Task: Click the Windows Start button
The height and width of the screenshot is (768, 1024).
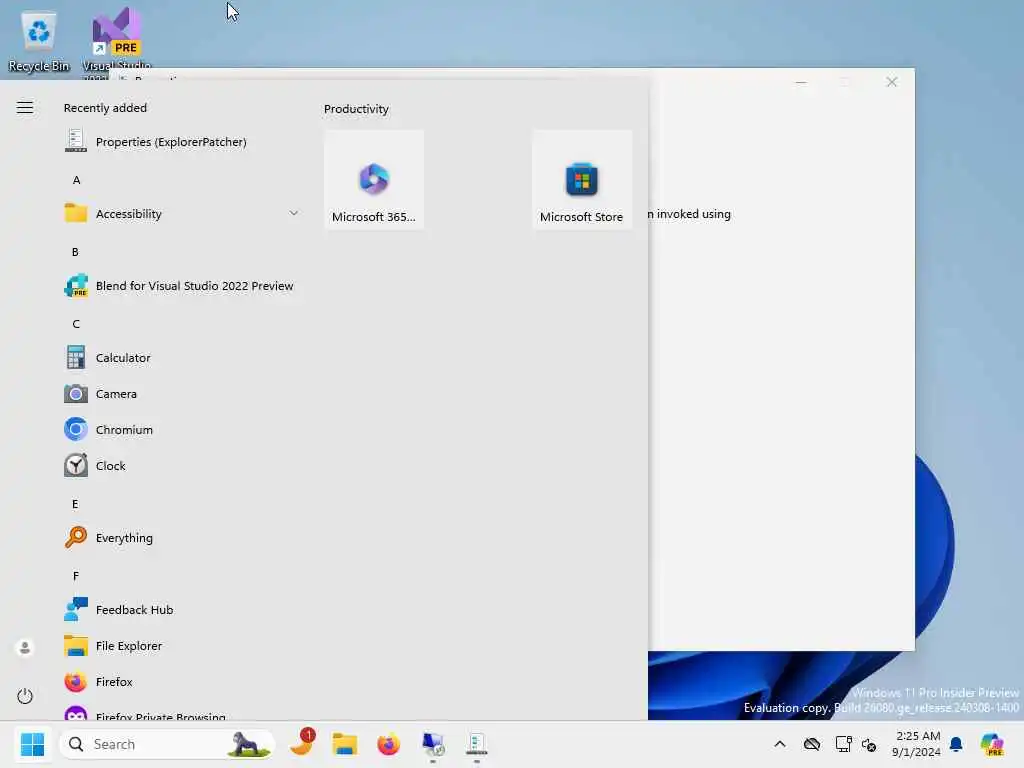Action: point(32,744)
